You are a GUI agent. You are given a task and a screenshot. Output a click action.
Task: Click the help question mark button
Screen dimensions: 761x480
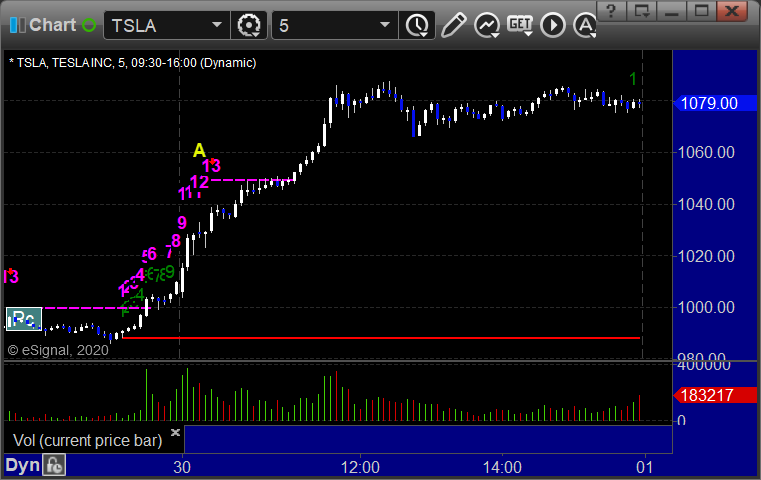[x=611, y=11]
